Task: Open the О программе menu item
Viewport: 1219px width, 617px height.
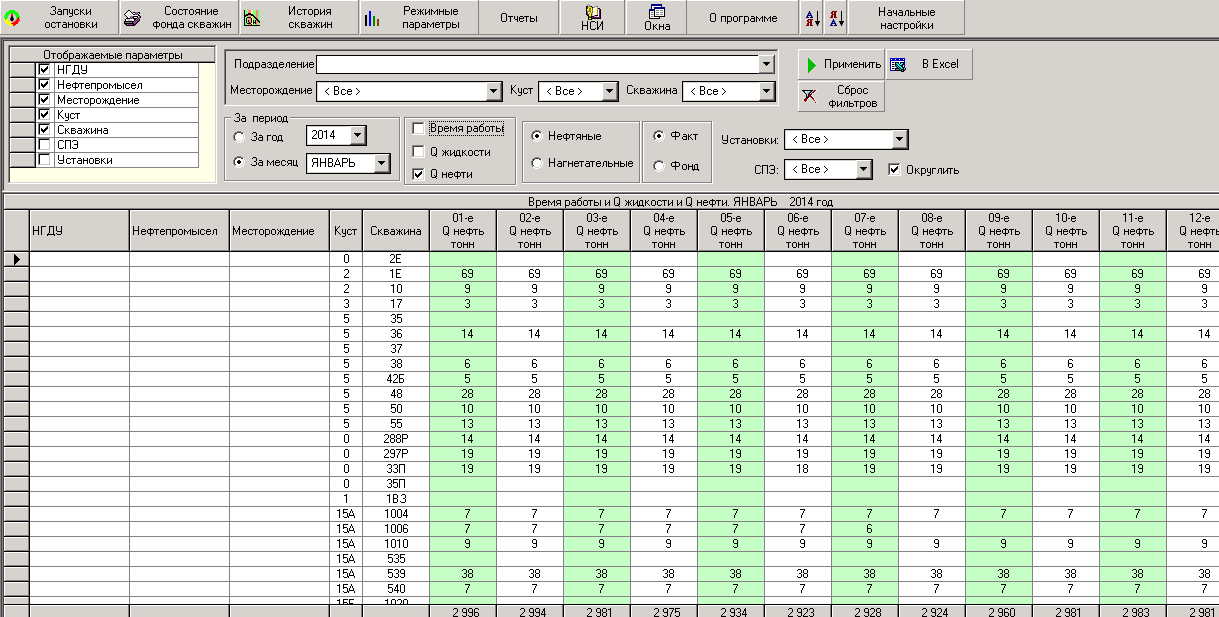Action: click(743, 18)
